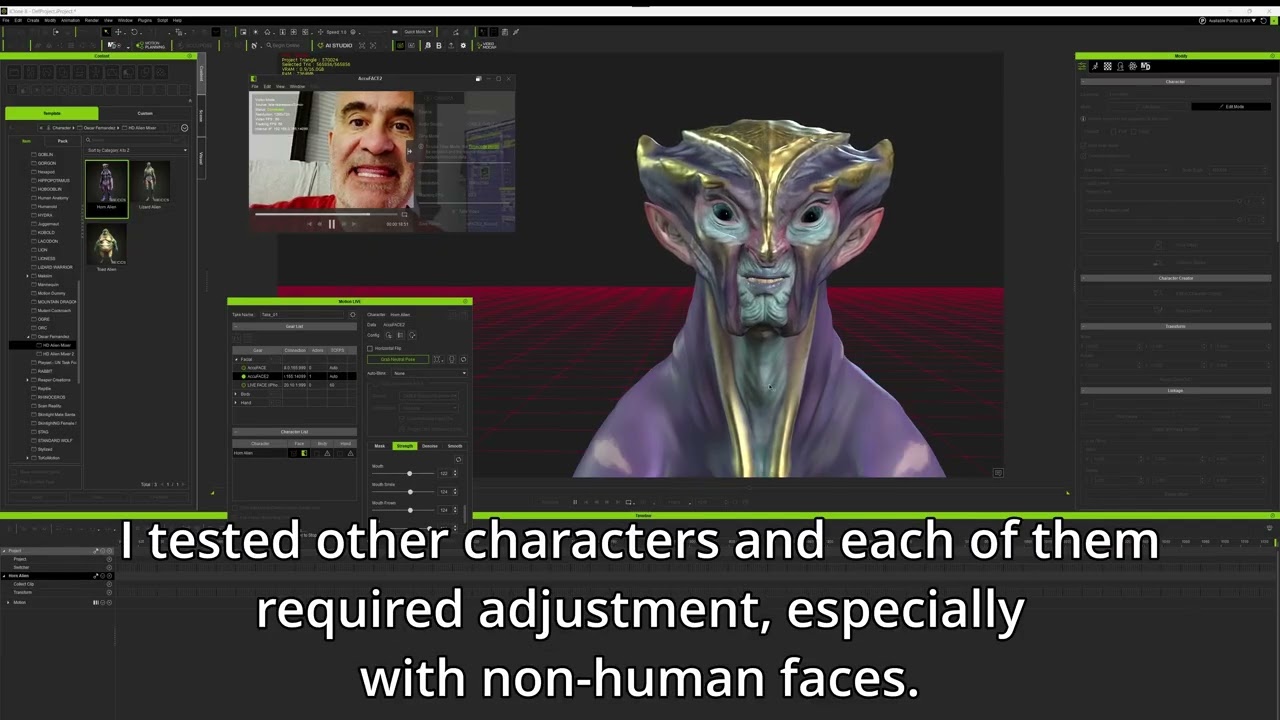
Task: Open the head profile icon in Modify panel
Action: (1121, 66)
